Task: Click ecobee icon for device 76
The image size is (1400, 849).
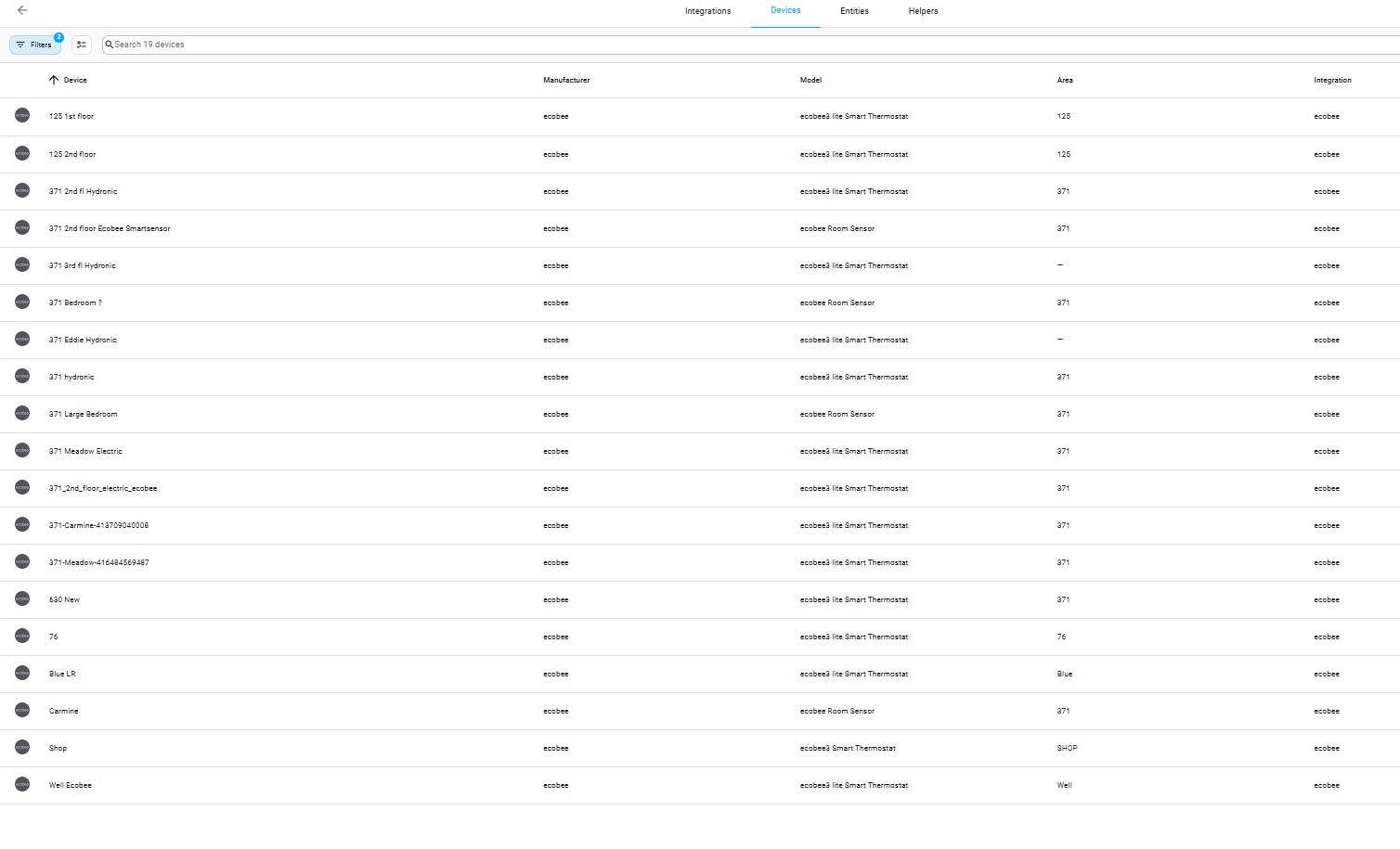Action: tap(22, 636)
